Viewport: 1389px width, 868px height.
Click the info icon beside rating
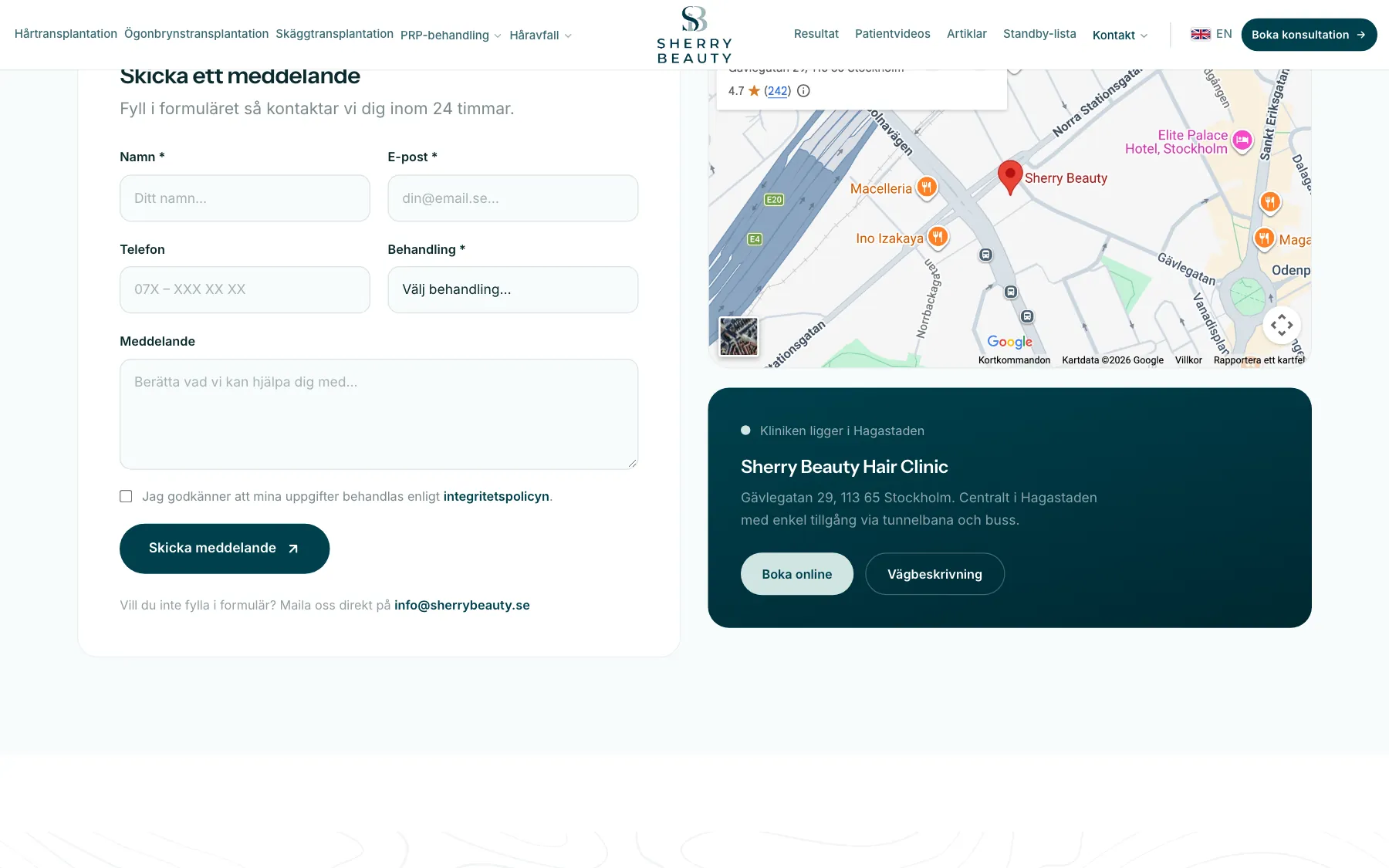(x=803, y=91)
